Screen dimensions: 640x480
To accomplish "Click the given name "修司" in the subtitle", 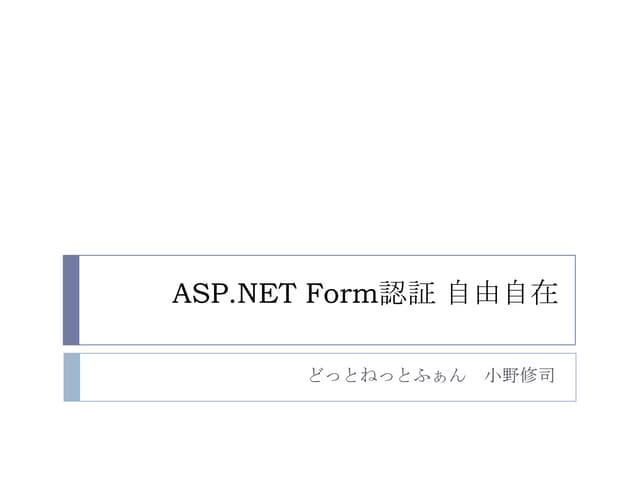I will click(539, 377).
